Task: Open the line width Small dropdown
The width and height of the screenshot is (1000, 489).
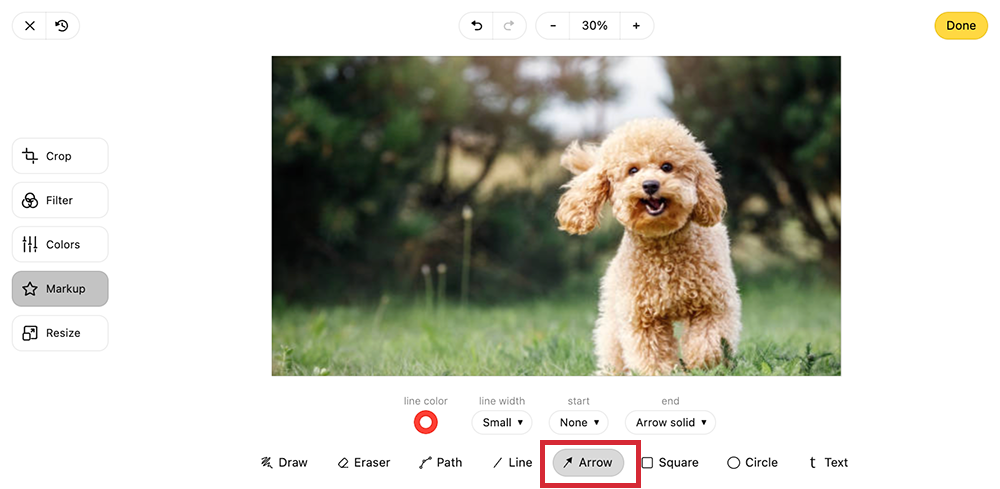Action: [502, 422]
